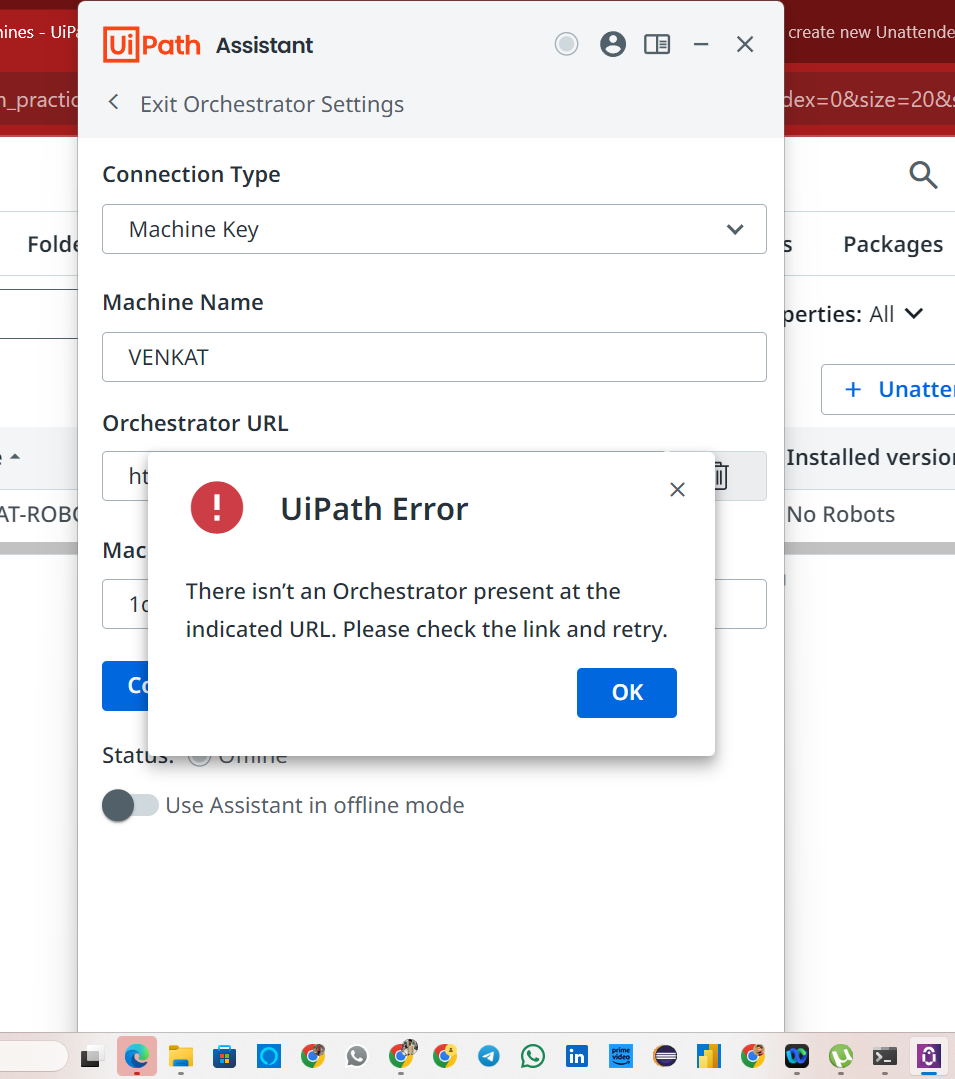Click Exit Orchestrator Settings text link
Screen dimensions: 955x1079
point(272,104)
